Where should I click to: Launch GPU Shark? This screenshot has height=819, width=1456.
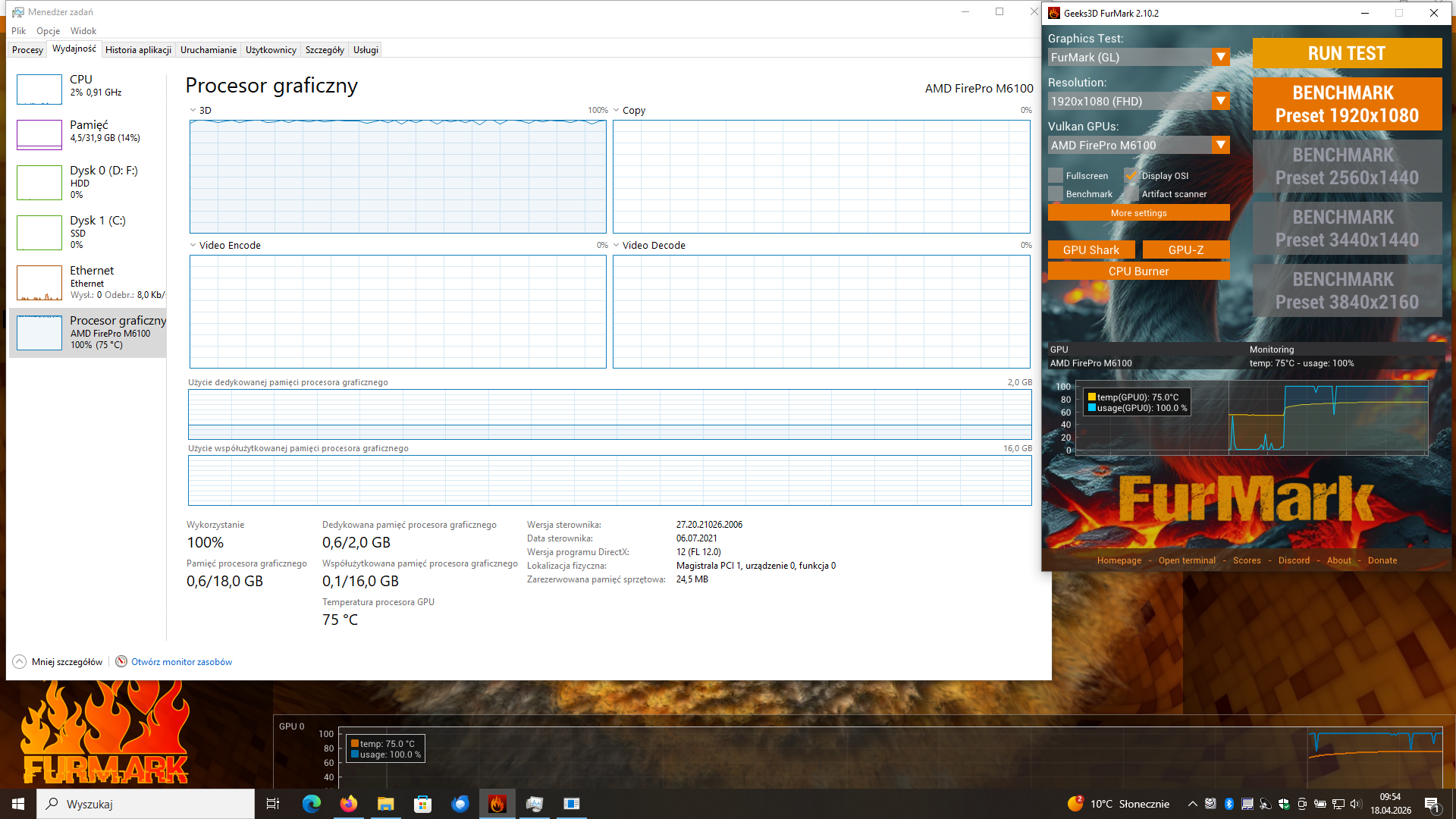(x=1091, y=249)
